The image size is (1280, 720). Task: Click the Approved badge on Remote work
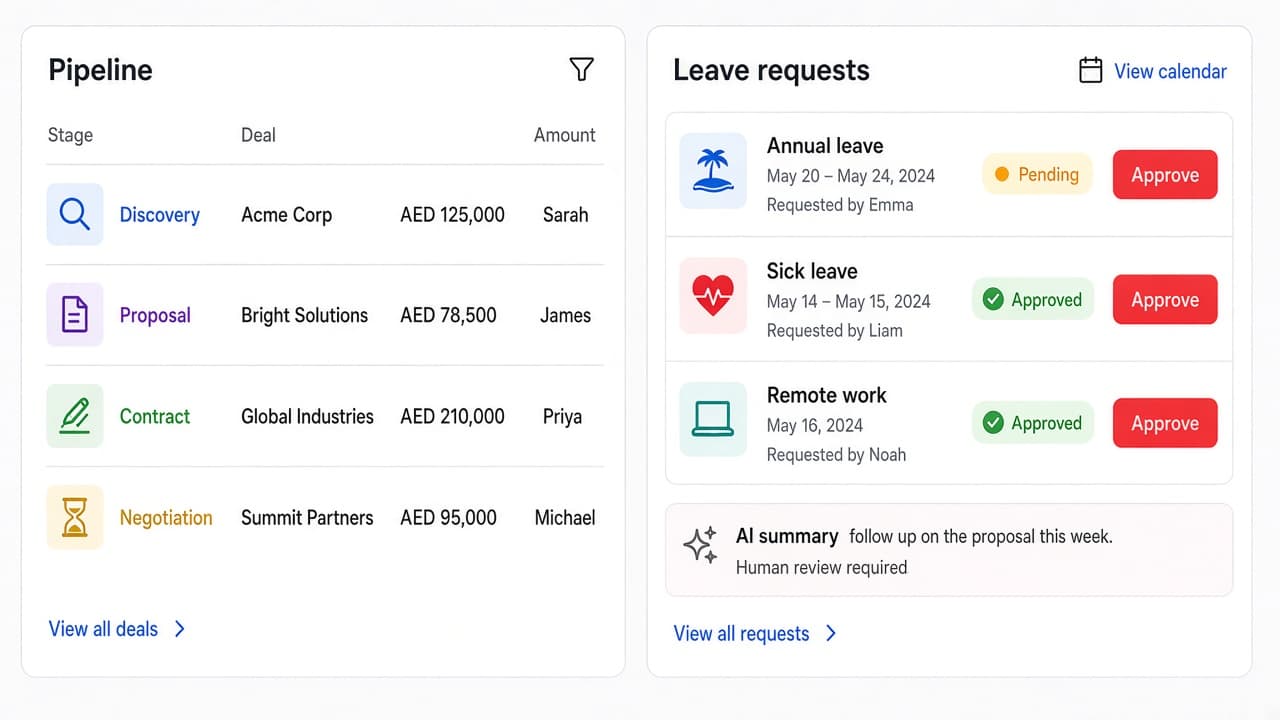1033,423
